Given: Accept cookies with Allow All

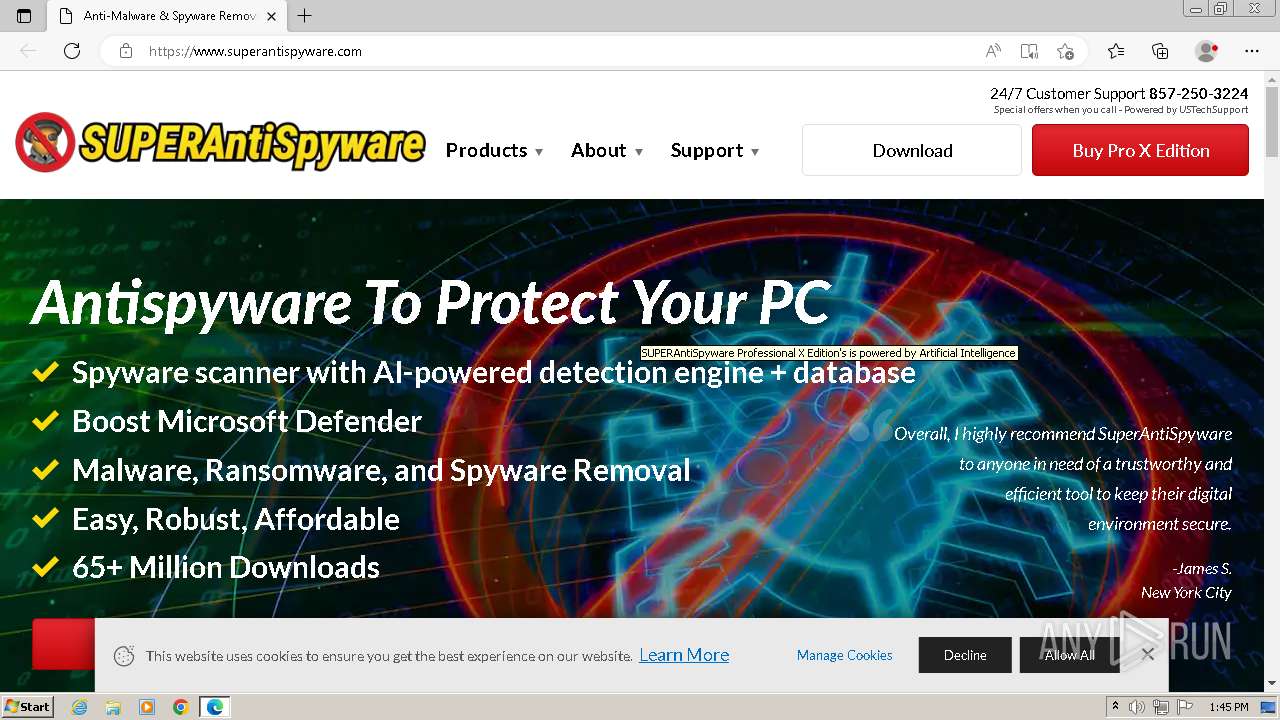Looking at the screenshot, I should point(1069,655).
